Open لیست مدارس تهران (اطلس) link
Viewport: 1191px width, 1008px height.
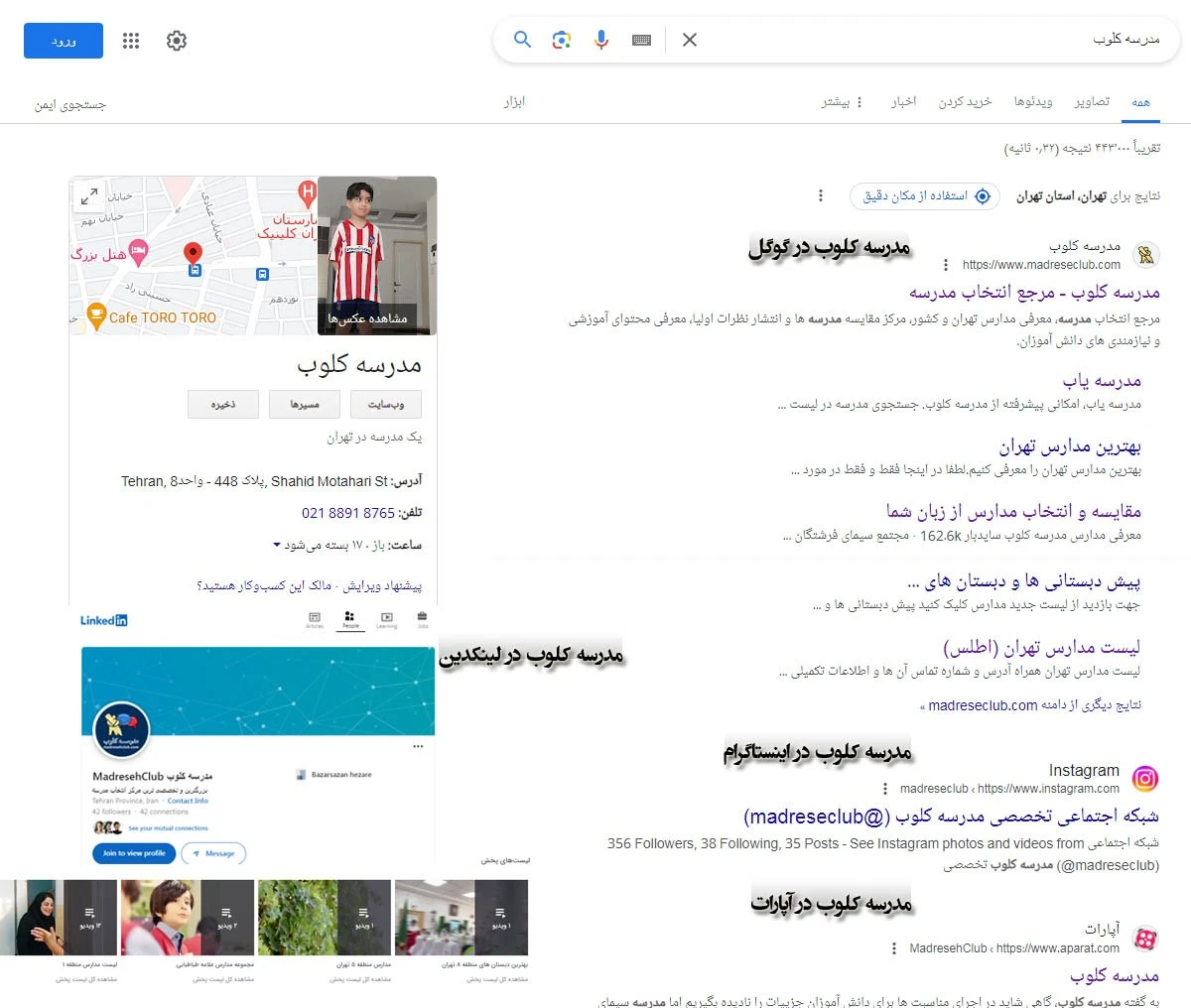coord(1041,648)
